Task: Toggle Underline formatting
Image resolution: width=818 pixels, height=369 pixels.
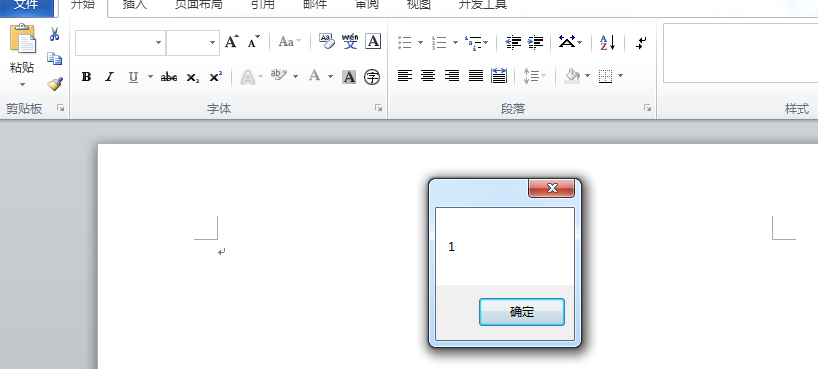Action: click(134, 77)
